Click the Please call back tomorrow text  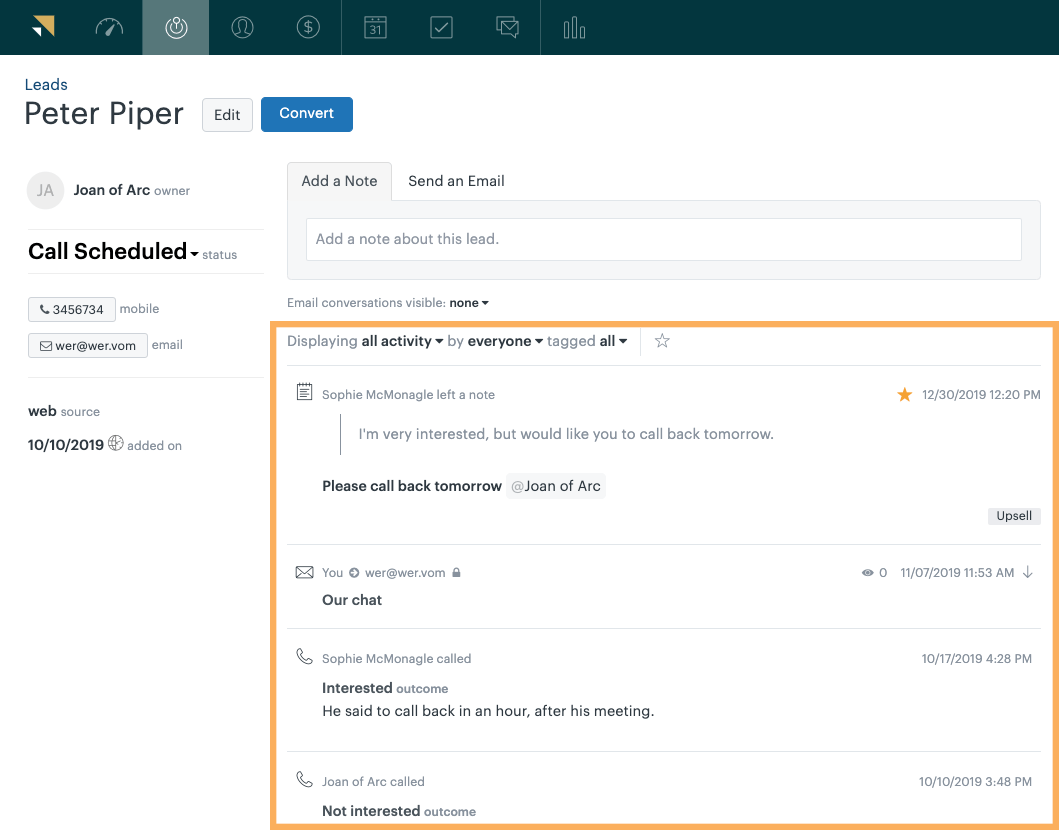[x=412, y=486]
